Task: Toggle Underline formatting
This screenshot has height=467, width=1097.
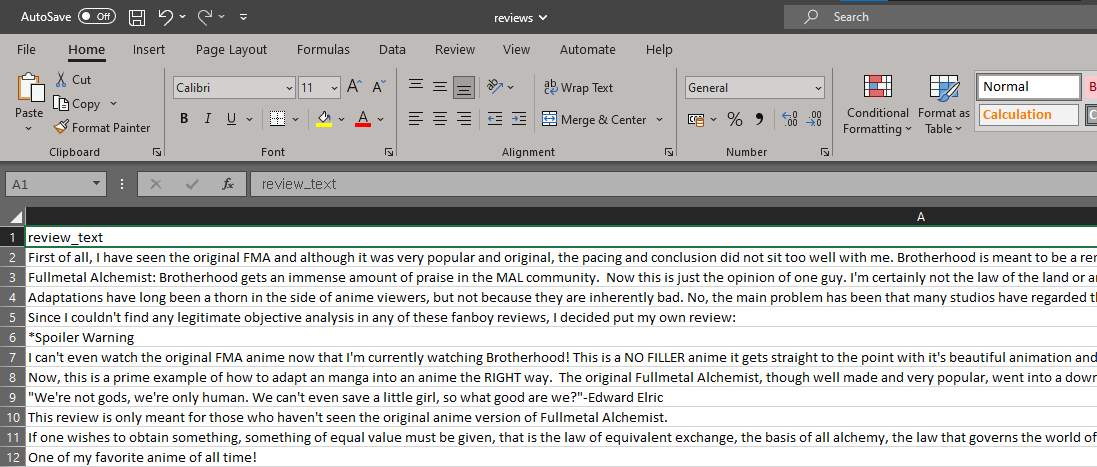Action: pos(232,119)
